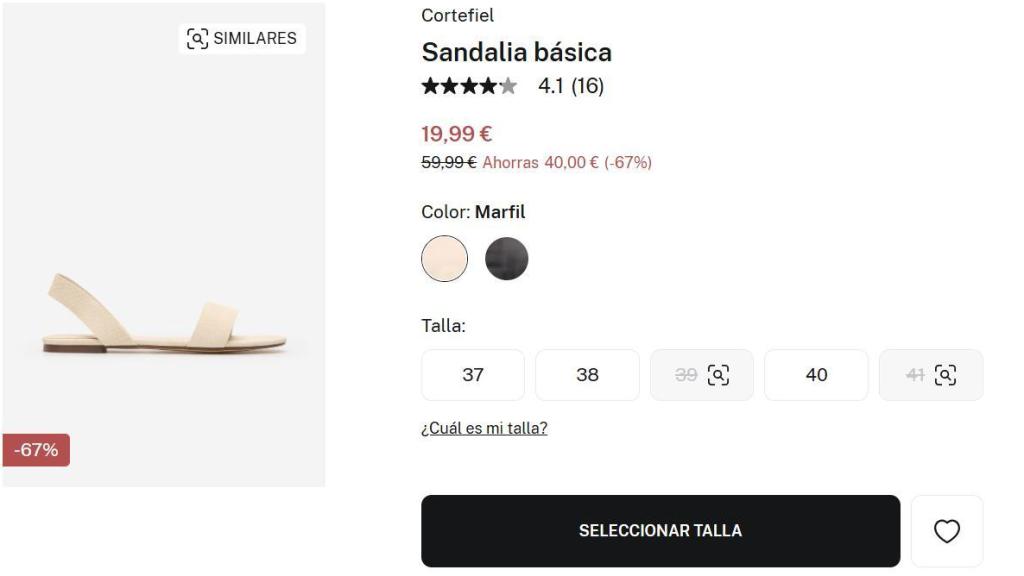Click the Sandalia básica product title
Screen dimensions: 1024x576
click(x=517, y=52)
